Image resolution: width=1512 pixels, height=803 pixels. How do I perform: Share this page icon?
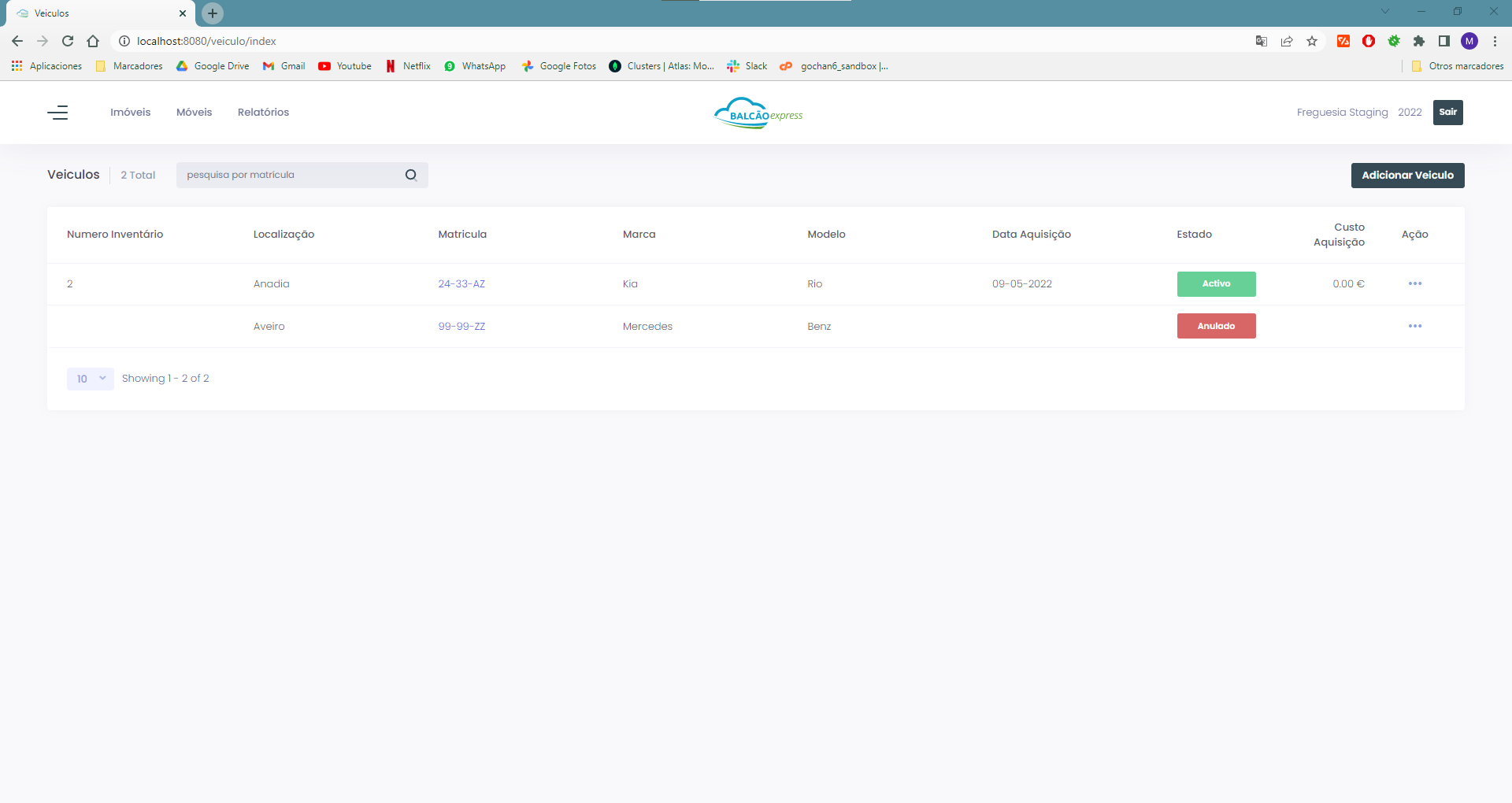point(1287,41)
